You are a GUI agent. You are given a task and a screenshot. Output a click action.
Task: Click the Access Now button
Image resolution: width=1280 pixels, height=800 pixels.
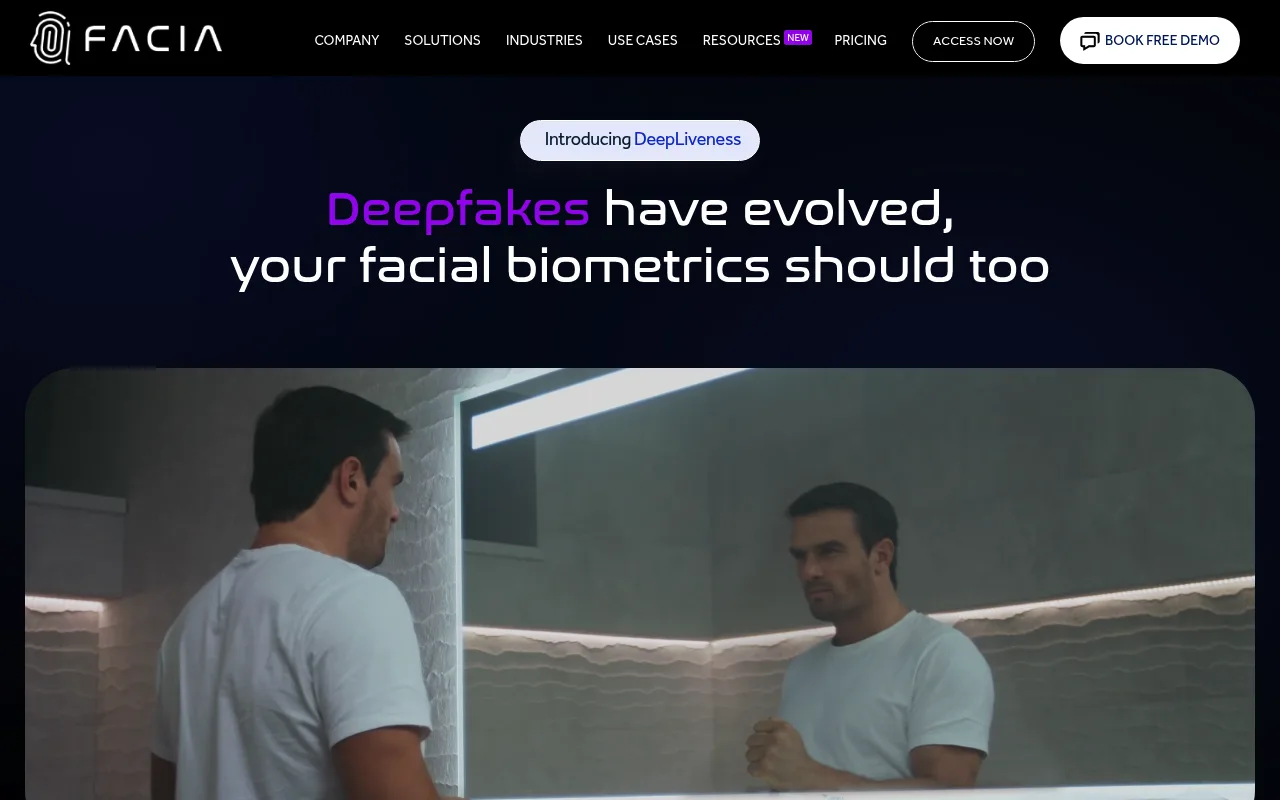pos(973,41)
